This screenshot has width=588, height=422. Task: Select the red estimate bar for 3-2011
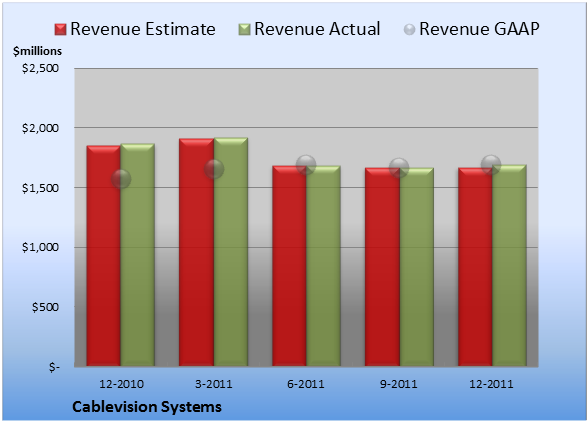point(196,252)
